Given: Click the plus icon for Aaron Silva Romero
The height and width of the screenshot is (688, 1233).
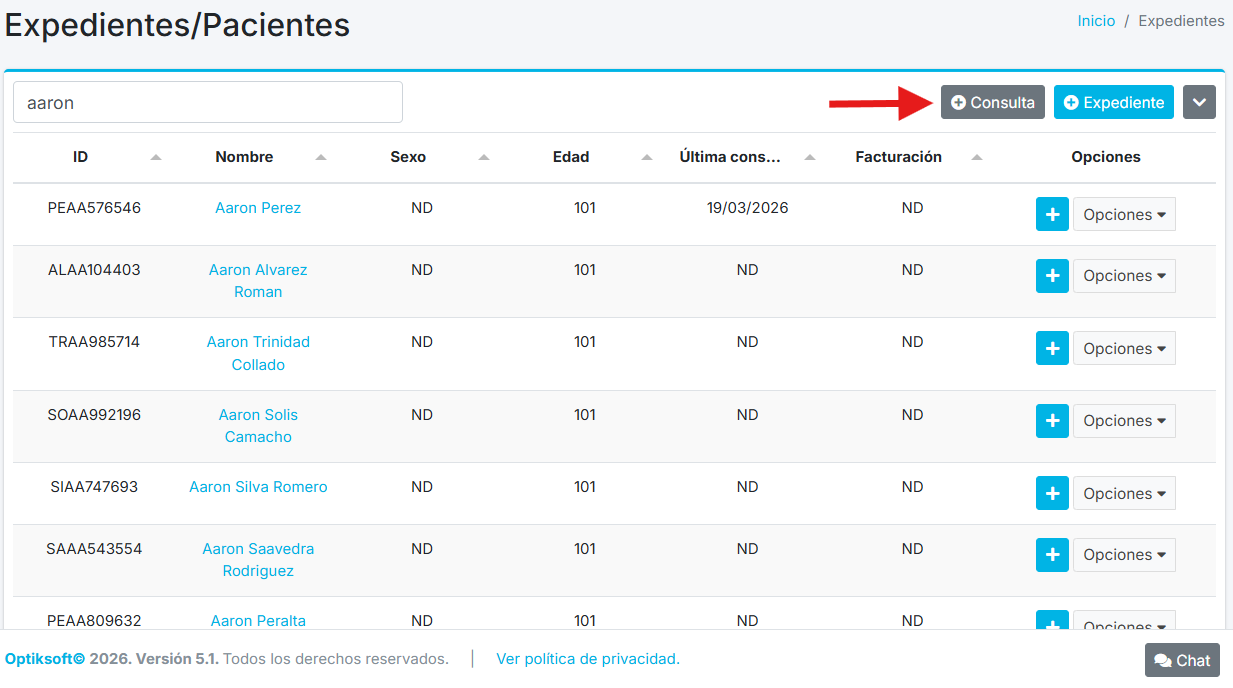Looking at the screenshot, I should tap(1052, 493).
